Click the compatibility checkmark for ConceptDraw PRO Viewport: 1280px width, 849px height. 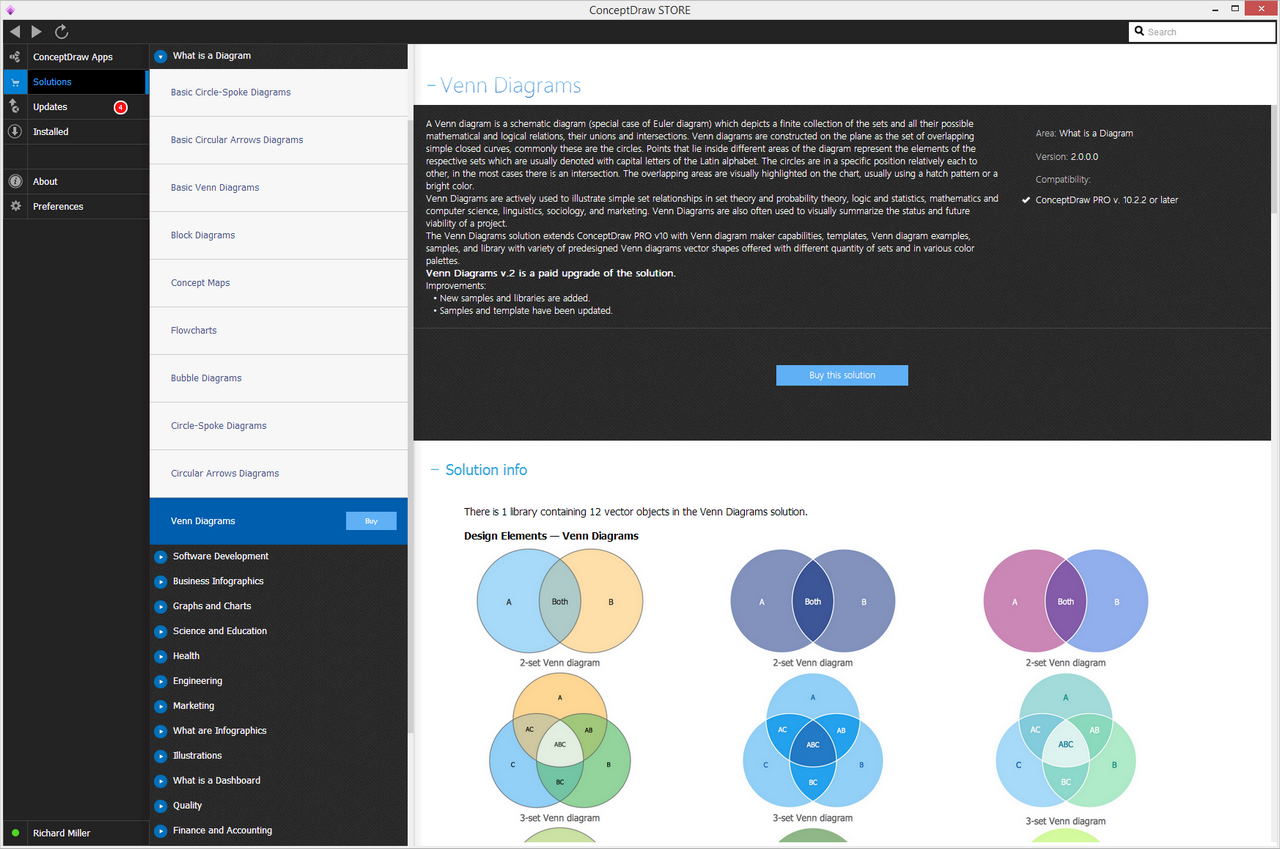[1026, 200]
